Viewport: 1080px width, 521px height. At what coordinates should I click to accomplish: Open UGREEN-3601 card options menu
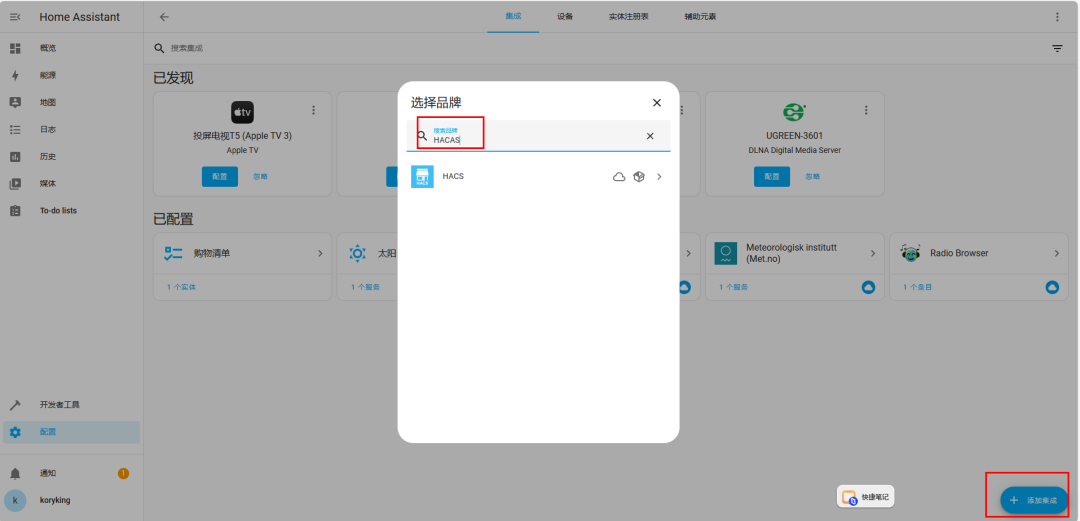pyautogui.click(x=866, y=110)
